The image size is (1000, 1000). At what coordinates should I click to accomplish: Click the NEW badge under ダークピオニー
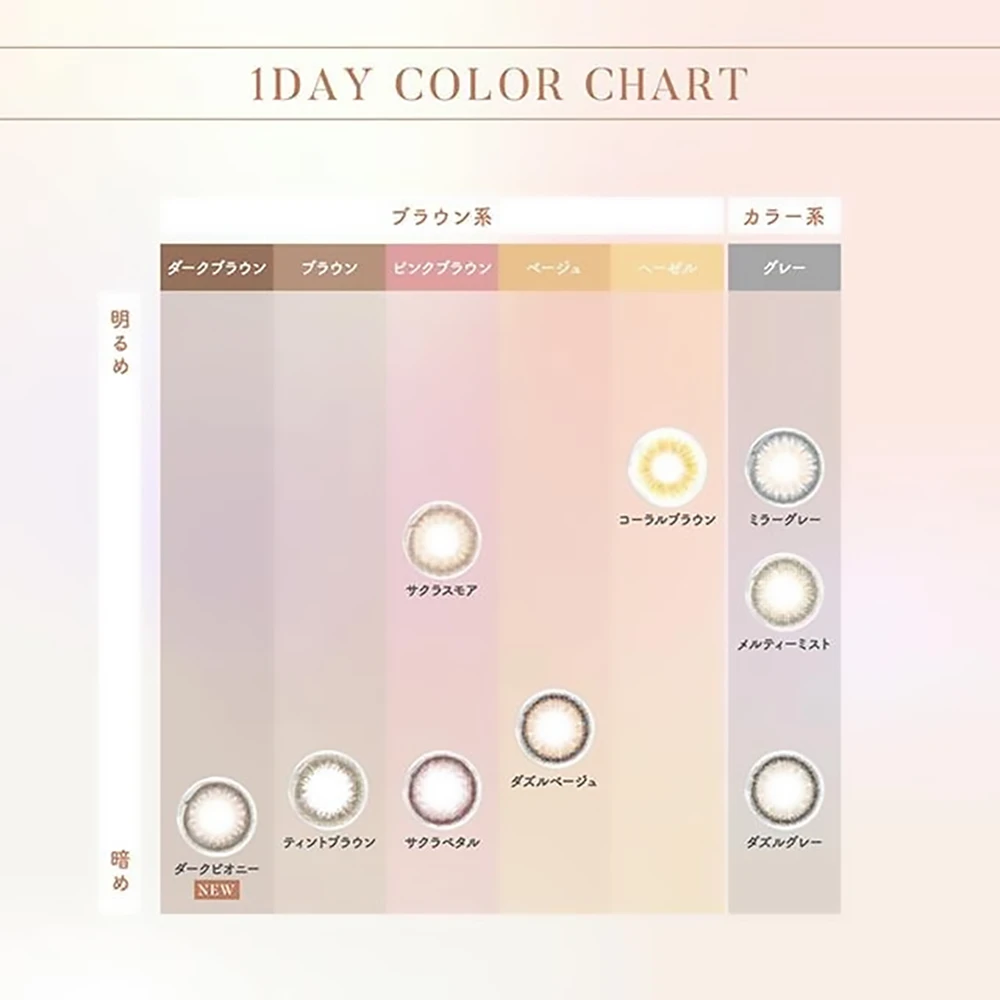(x=216, y=889)
